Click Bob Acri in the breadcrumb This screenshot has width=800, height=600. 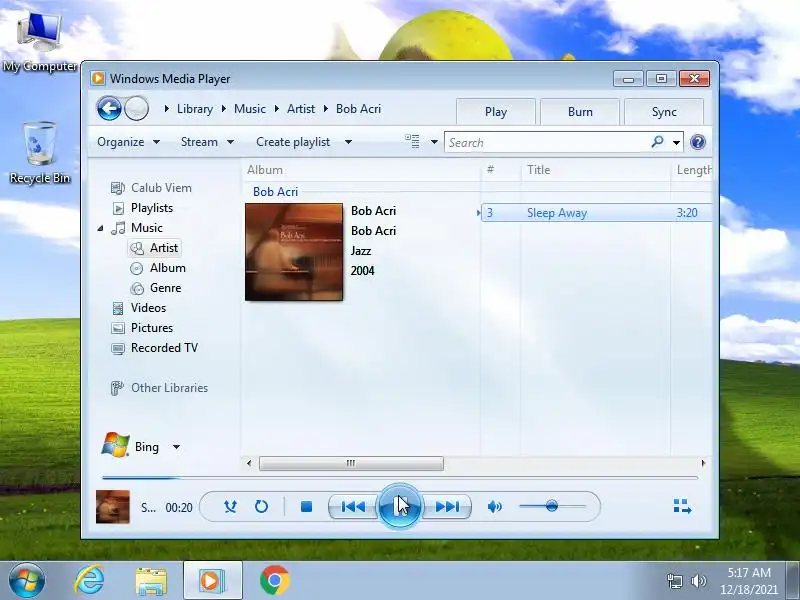pos(359,109)
